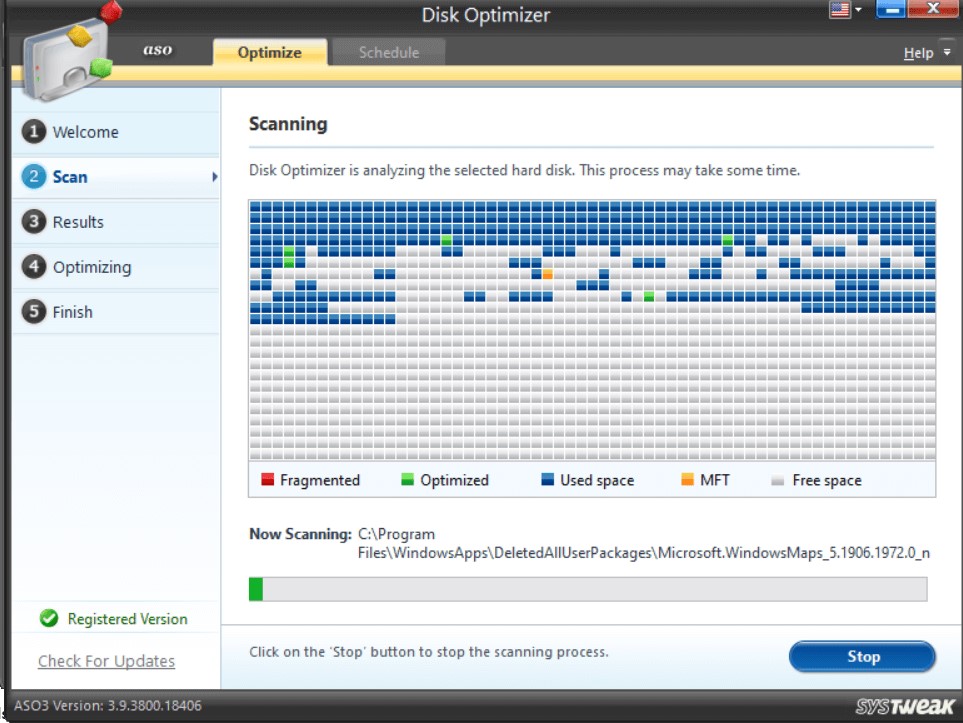Click the Finish step icon
Screen dimensions: 963x723
coord(36,311)
